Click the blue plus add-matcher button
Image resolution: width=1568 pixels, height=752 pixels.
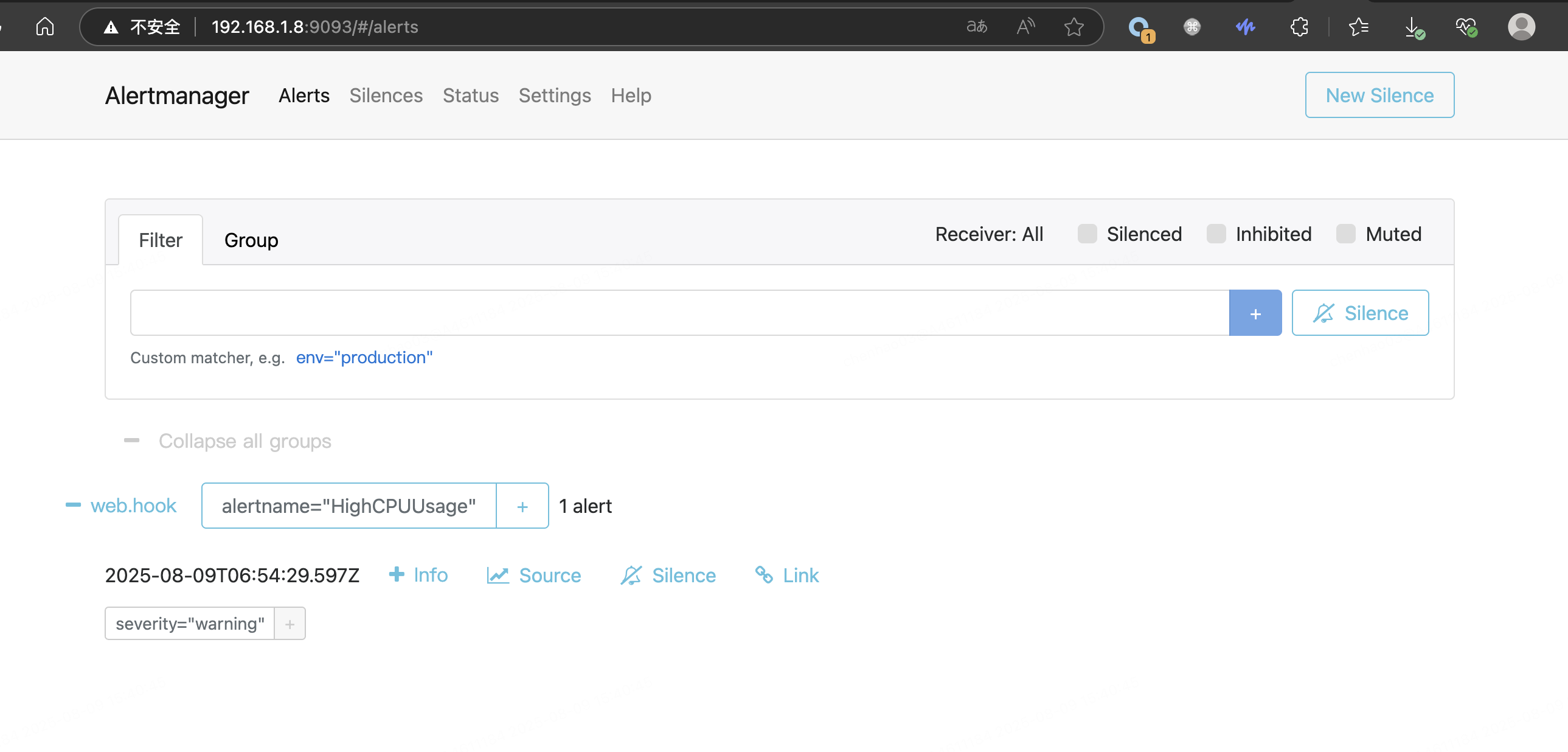coord(1255,313)
